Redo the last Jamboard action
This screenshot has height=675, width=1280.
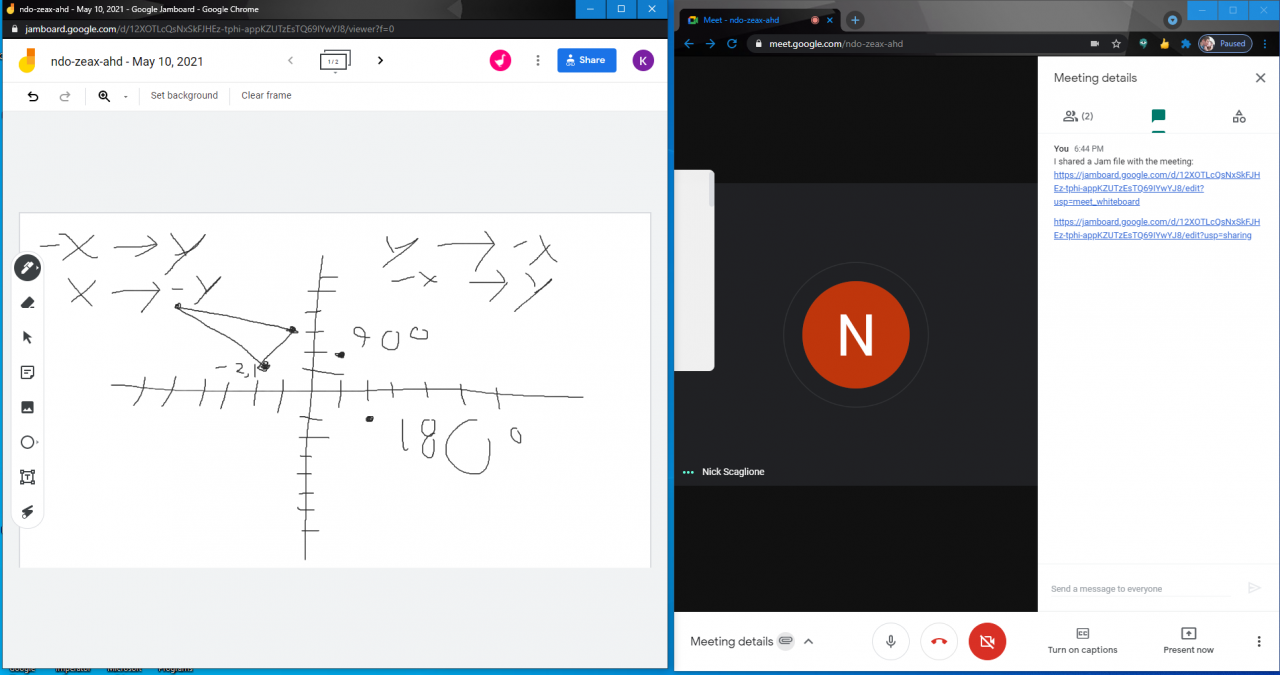(65, 96)
